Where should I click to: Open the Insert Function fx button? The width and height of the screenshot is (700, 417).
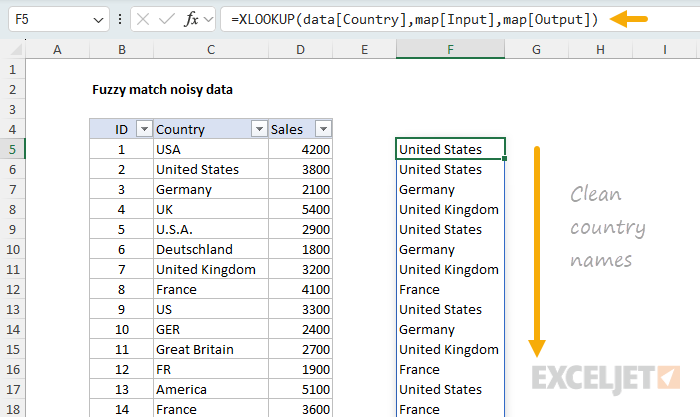(191, 19)
